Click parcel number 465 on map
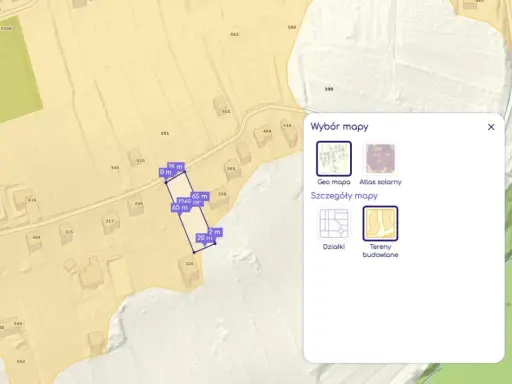 point(226,111)
